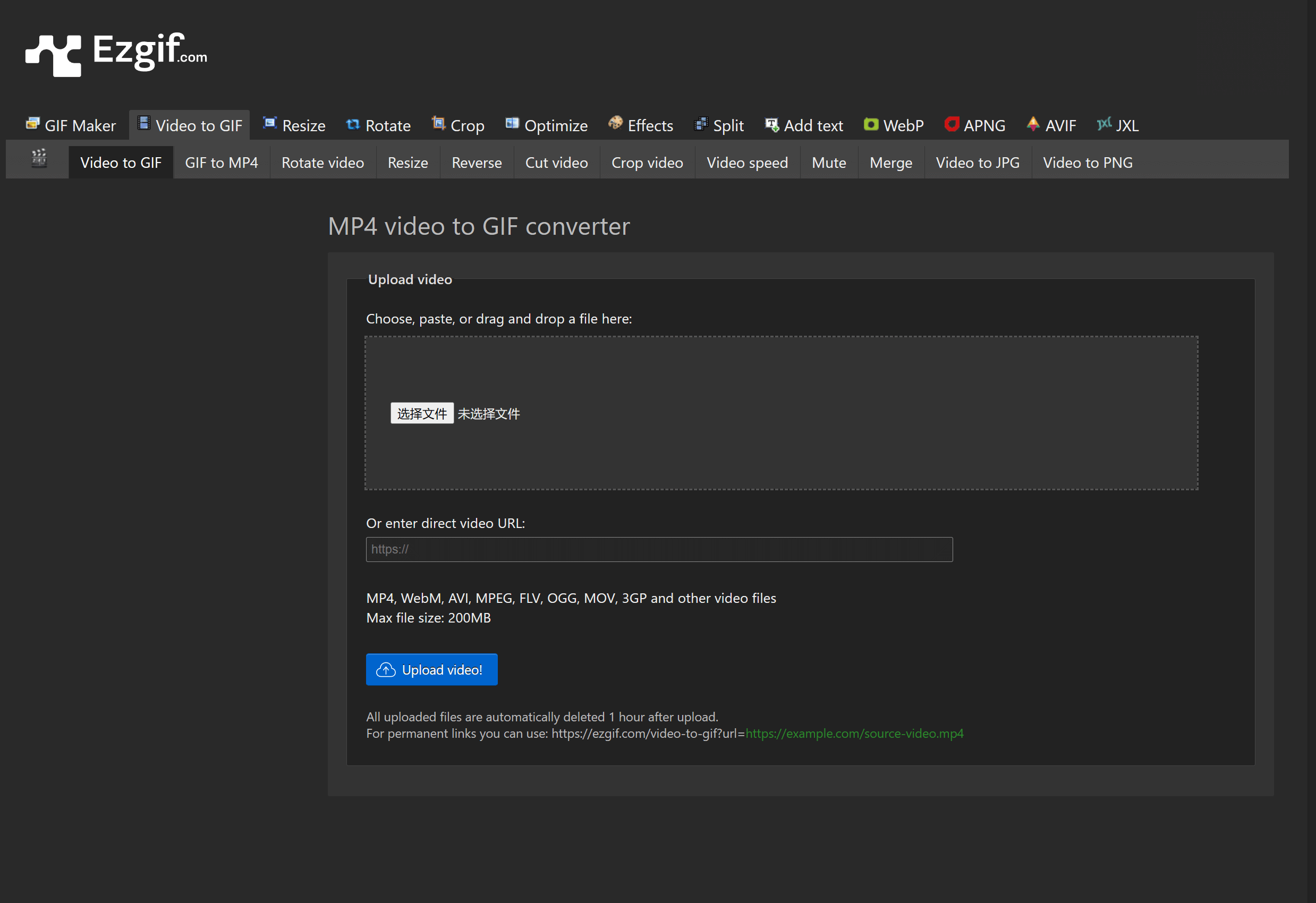
Task: Open the Add text tool icon
Action: point(772,124)
